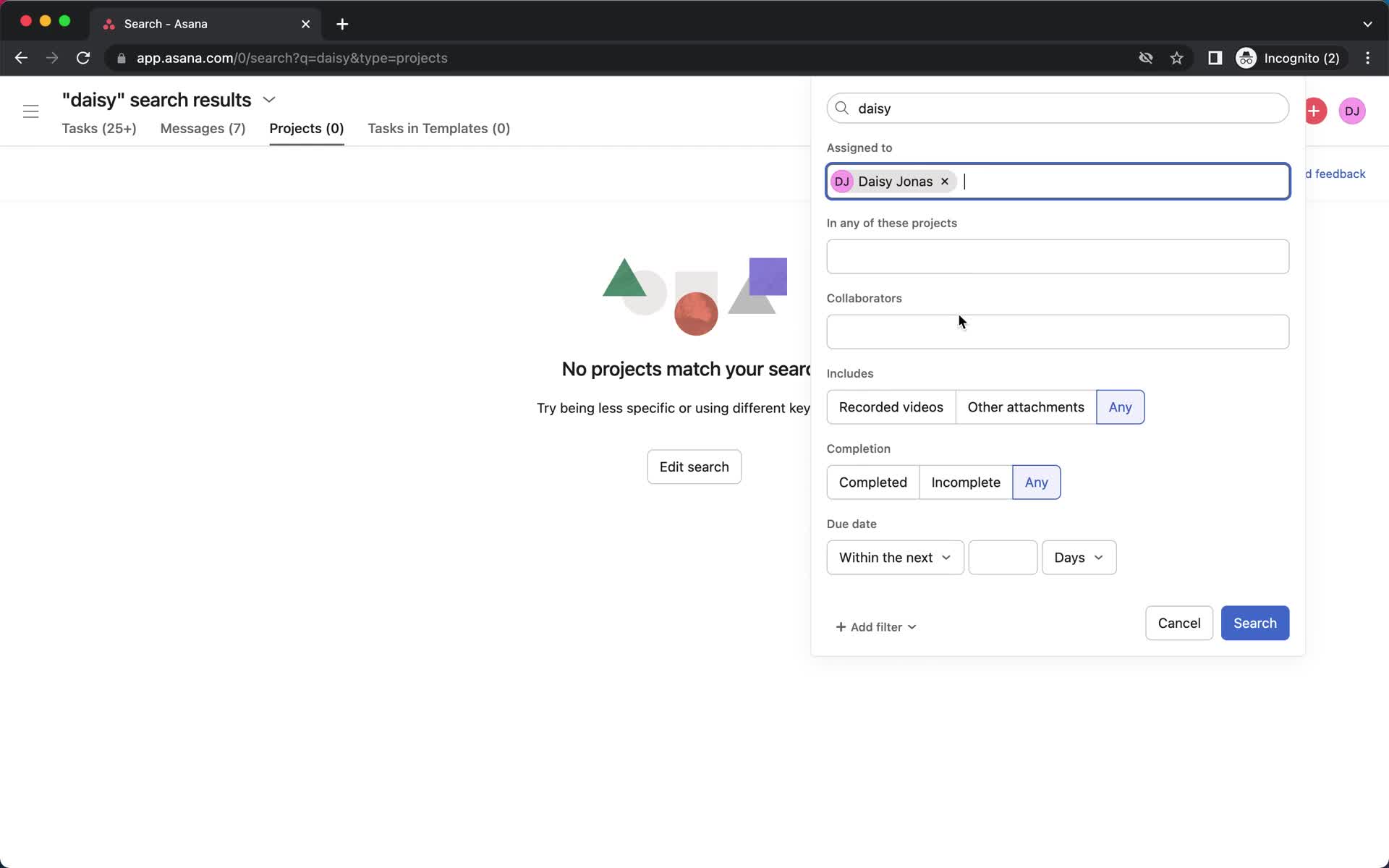Click the Daisy Jonas avatar icon
The width and height of the screenshot is (1389, 868).
point(842,181)
